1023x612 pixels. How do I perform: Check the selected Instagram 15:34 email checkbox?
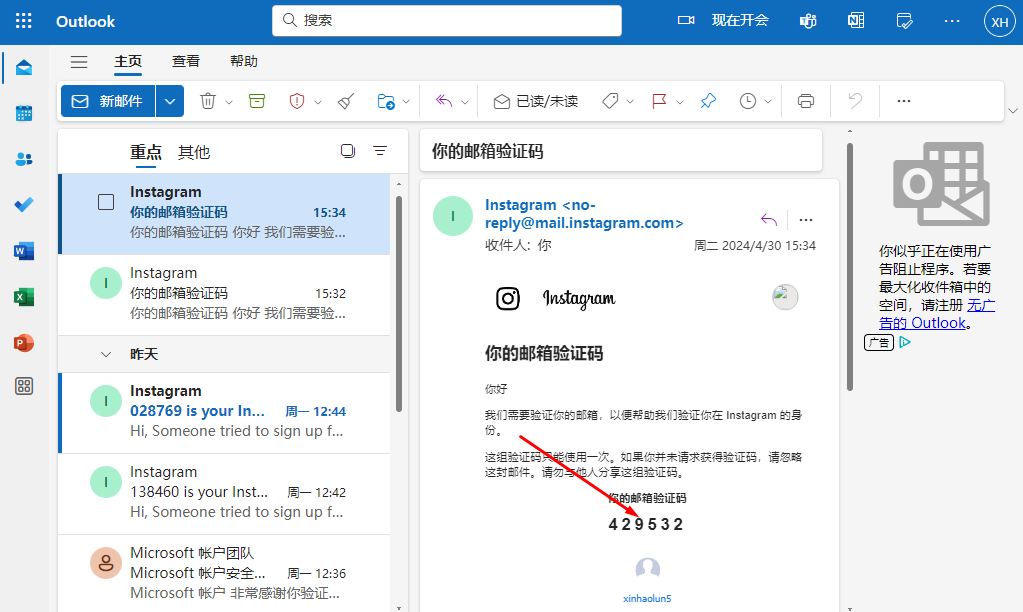point(106,202)
